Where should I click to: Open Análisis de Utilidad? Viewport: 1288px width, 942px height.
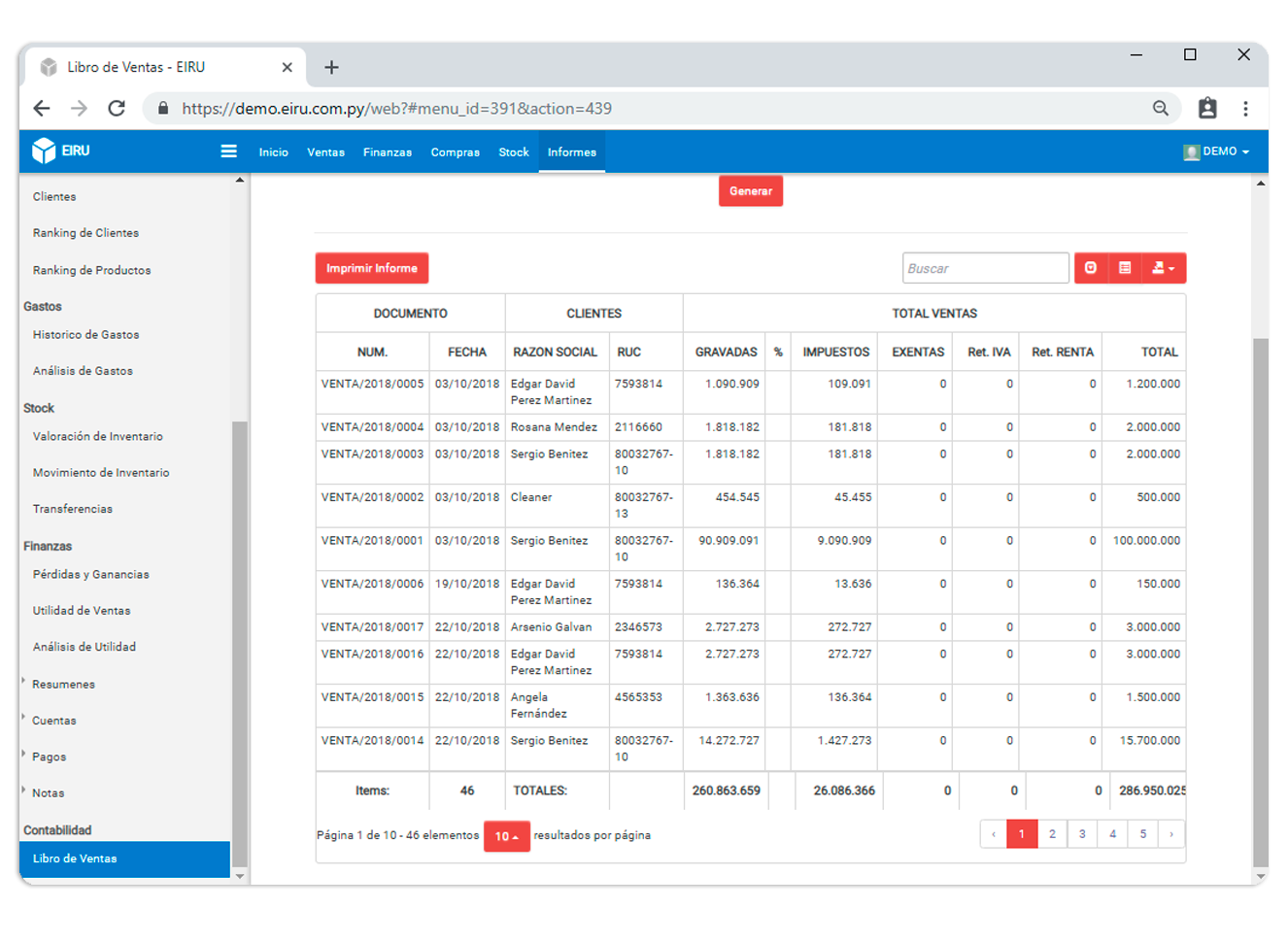85,647
